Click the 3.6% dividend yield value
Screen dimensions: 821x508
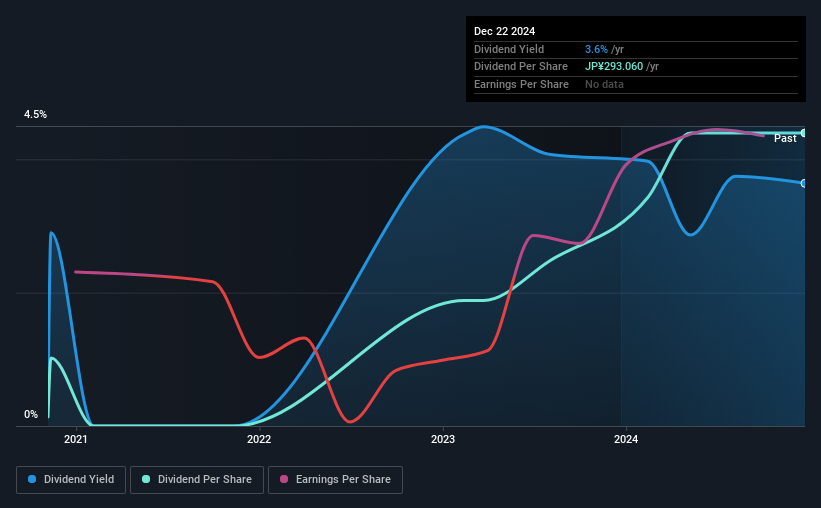[596, 49]
